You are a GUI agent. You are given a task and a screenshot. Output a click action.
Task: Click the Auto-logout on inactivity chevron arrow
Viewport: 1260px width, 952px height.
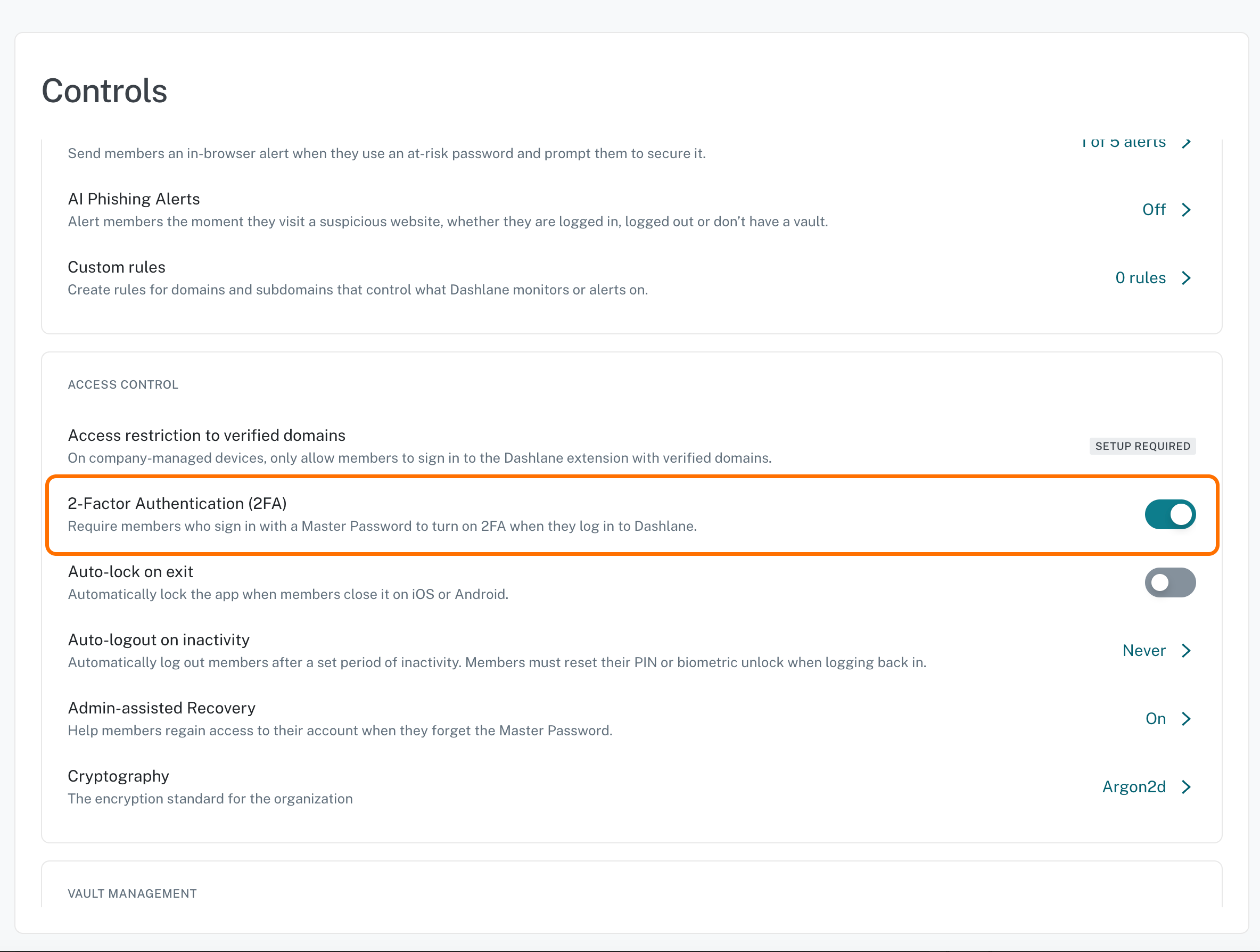1186,651
